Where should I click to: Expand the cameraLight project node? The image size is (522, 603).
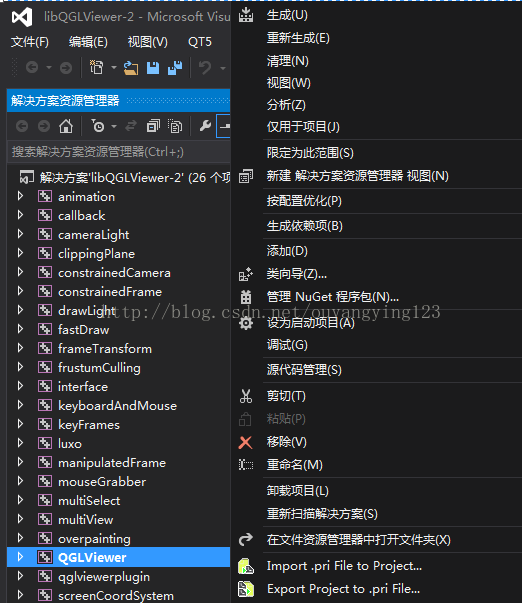pyautogui.click(x=20, y=234)
